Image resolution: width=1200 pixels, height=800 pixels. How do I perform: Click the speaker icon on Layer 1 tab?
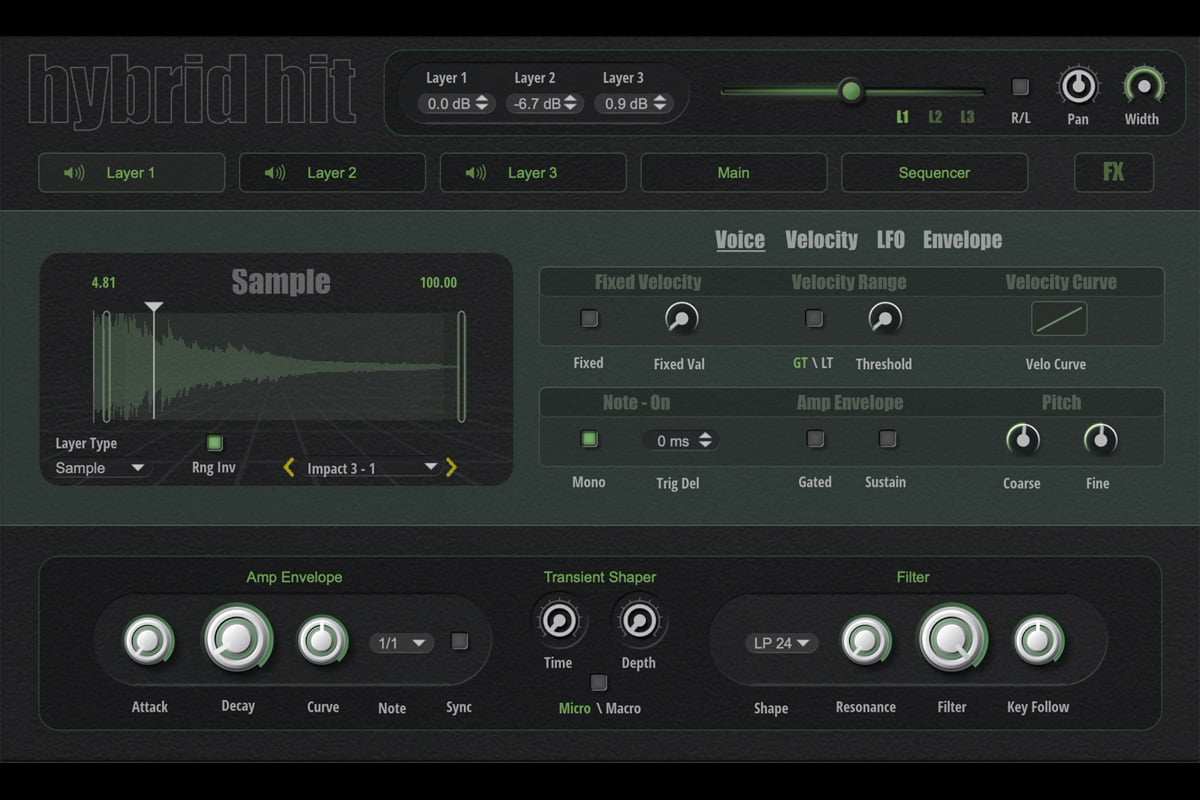pyautogui.click(x=74, y=173)
